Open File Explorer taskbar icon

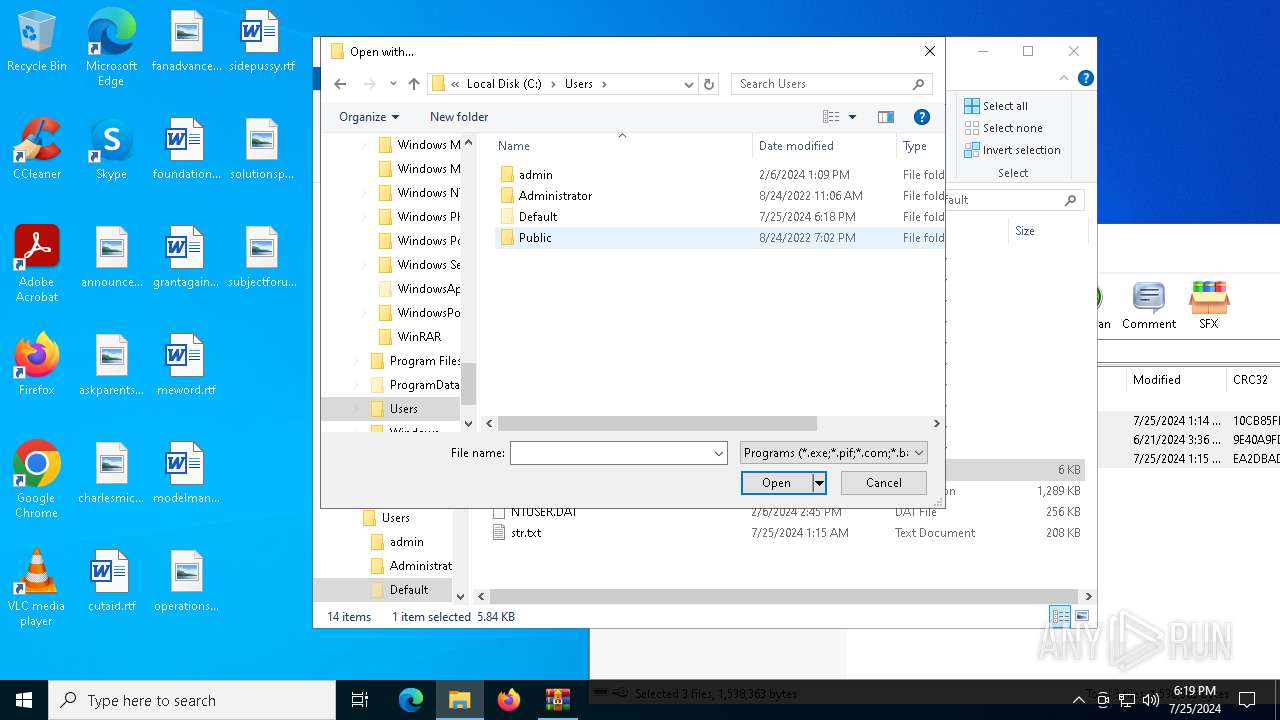pyautogui.click(x=460, y=700)
